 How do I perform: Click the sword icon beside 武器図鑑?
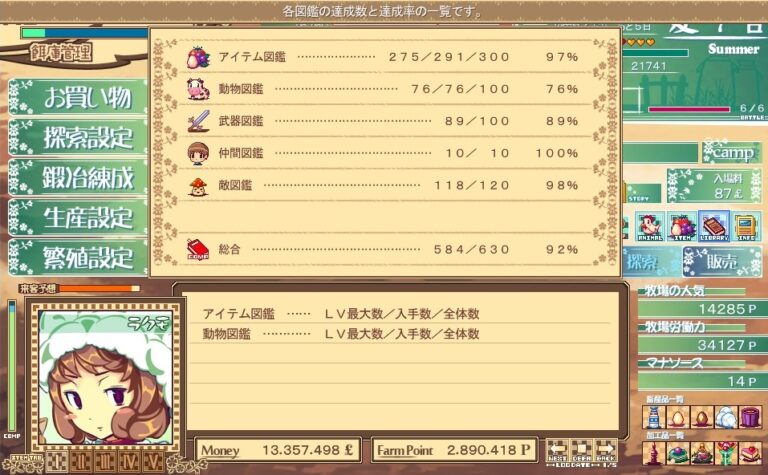198,121
